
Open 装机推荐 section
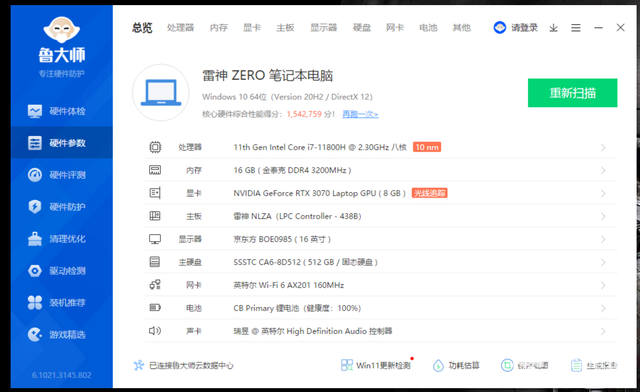(x=61, y=302)
